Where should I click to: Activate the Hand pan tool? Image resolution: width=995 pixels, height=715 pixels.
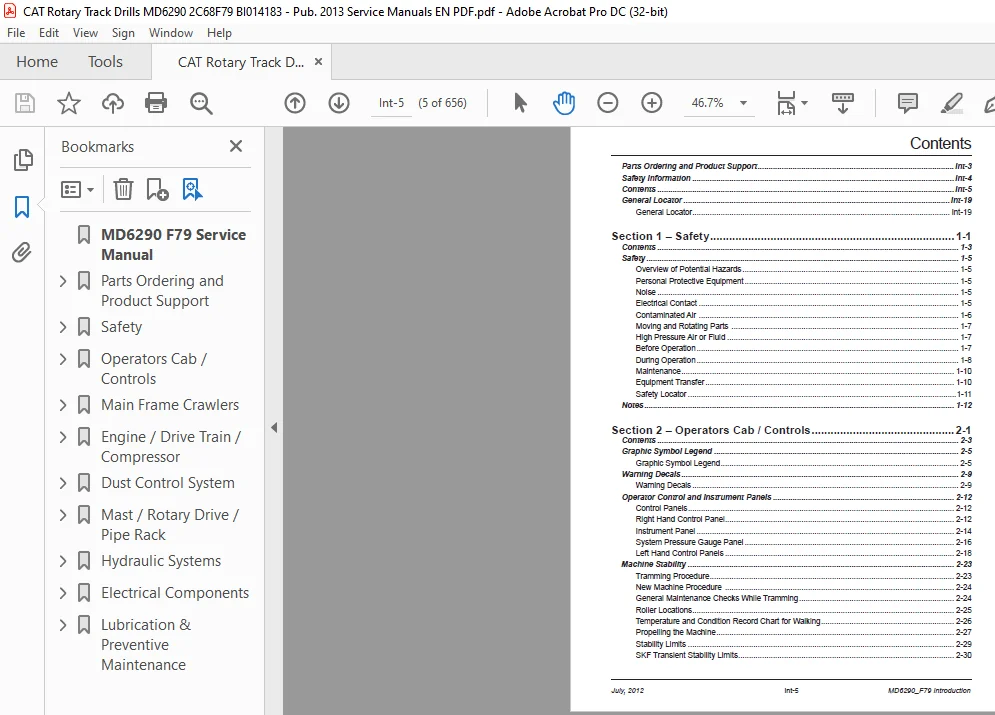click(563, 103)
